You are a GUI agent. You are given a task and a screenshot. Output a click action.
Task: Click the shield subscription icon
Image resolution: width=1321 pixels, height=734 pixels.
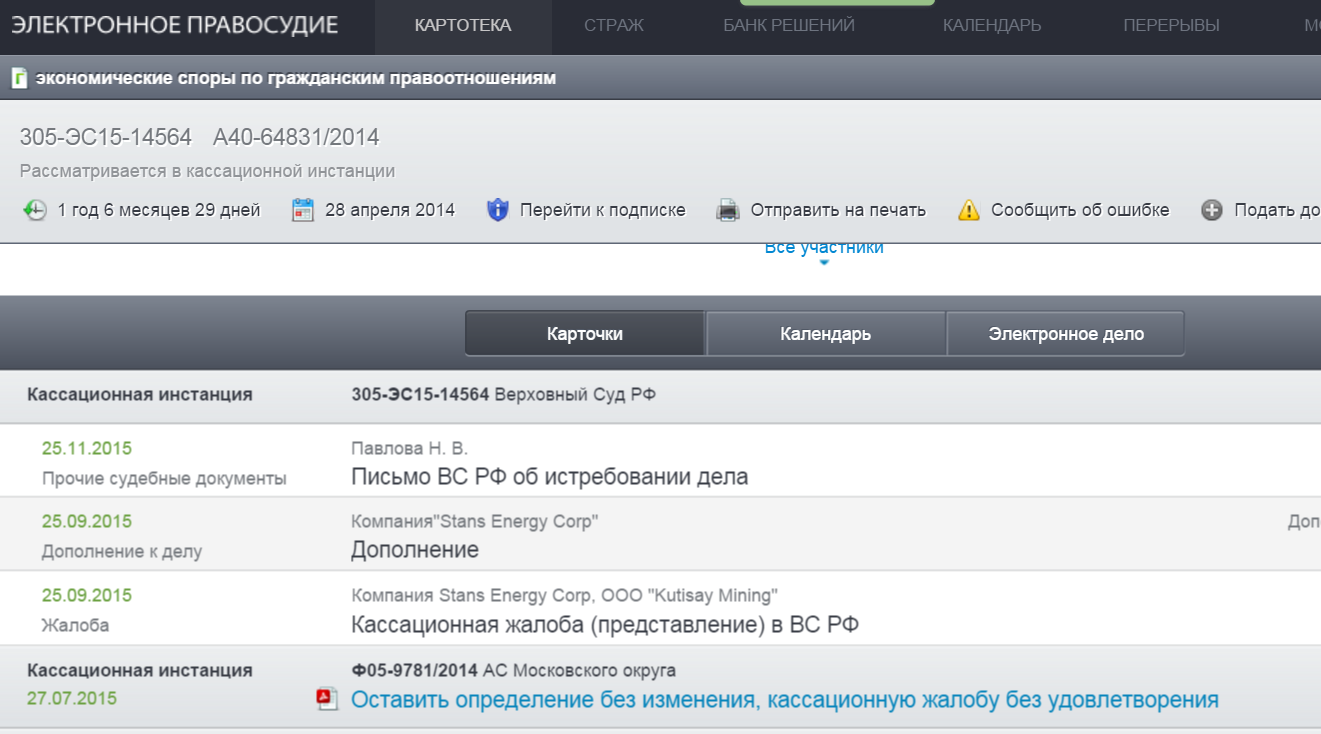498,210
